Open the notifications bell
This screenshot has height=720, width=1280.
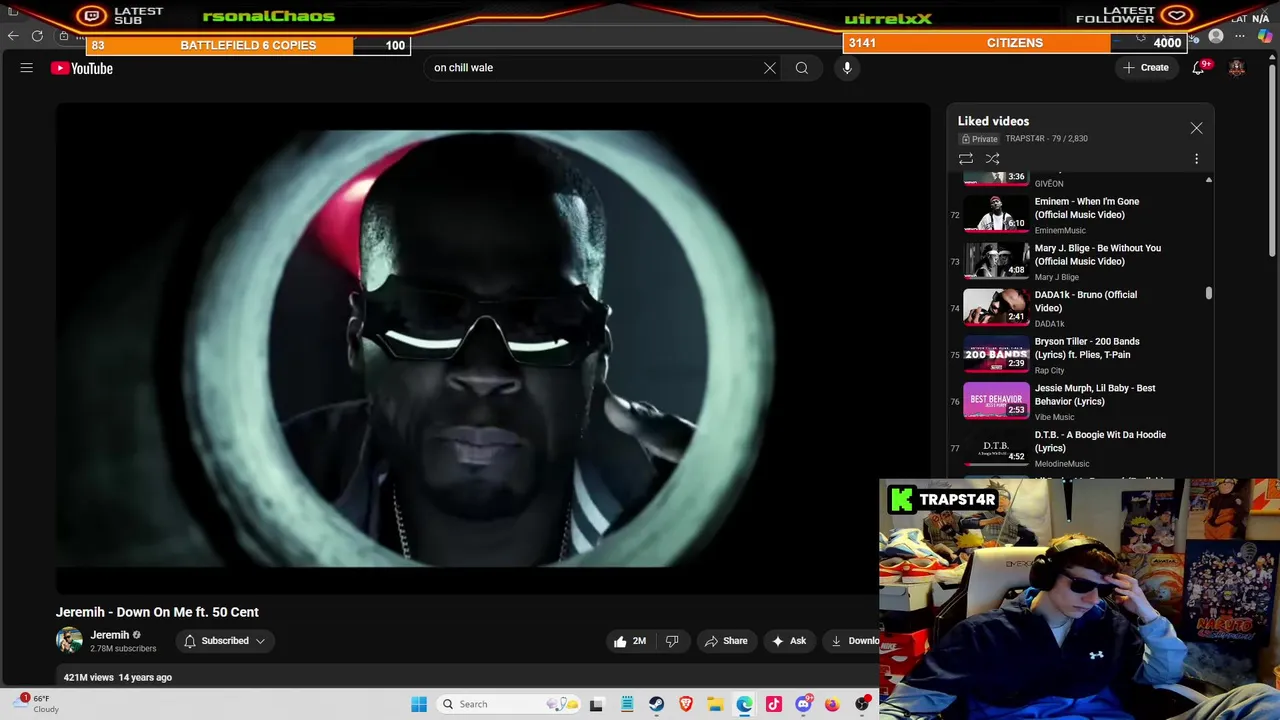1198,68
